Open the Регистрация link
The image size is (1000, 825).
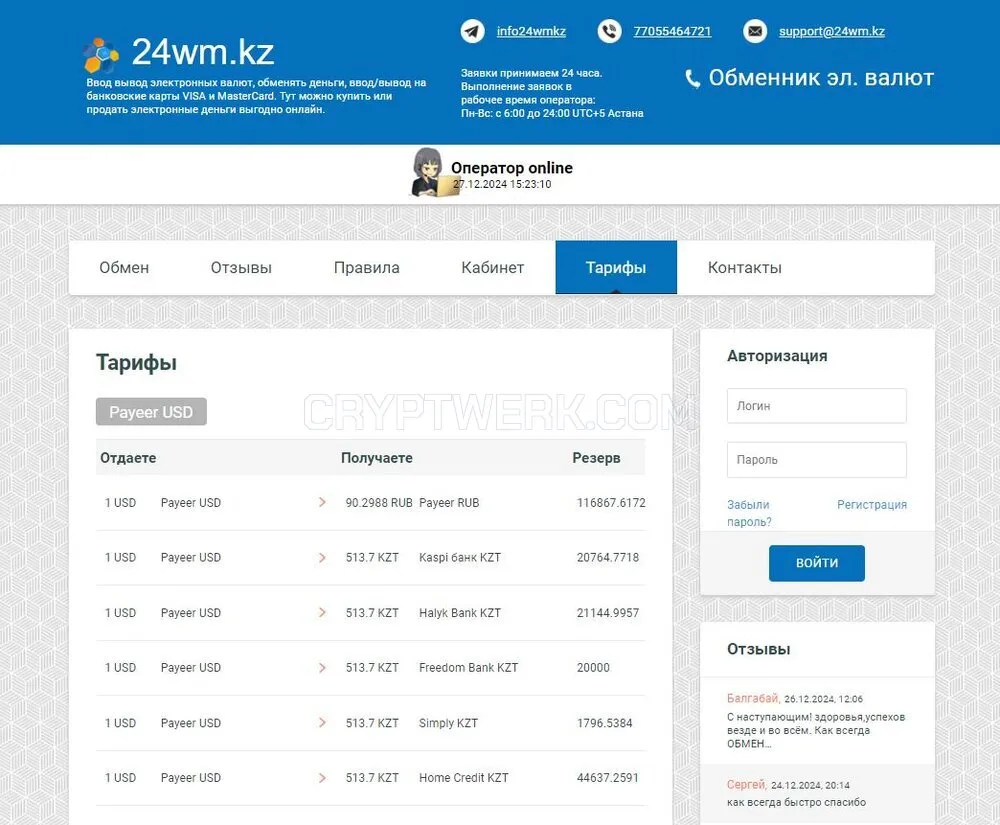click(872, 504)
